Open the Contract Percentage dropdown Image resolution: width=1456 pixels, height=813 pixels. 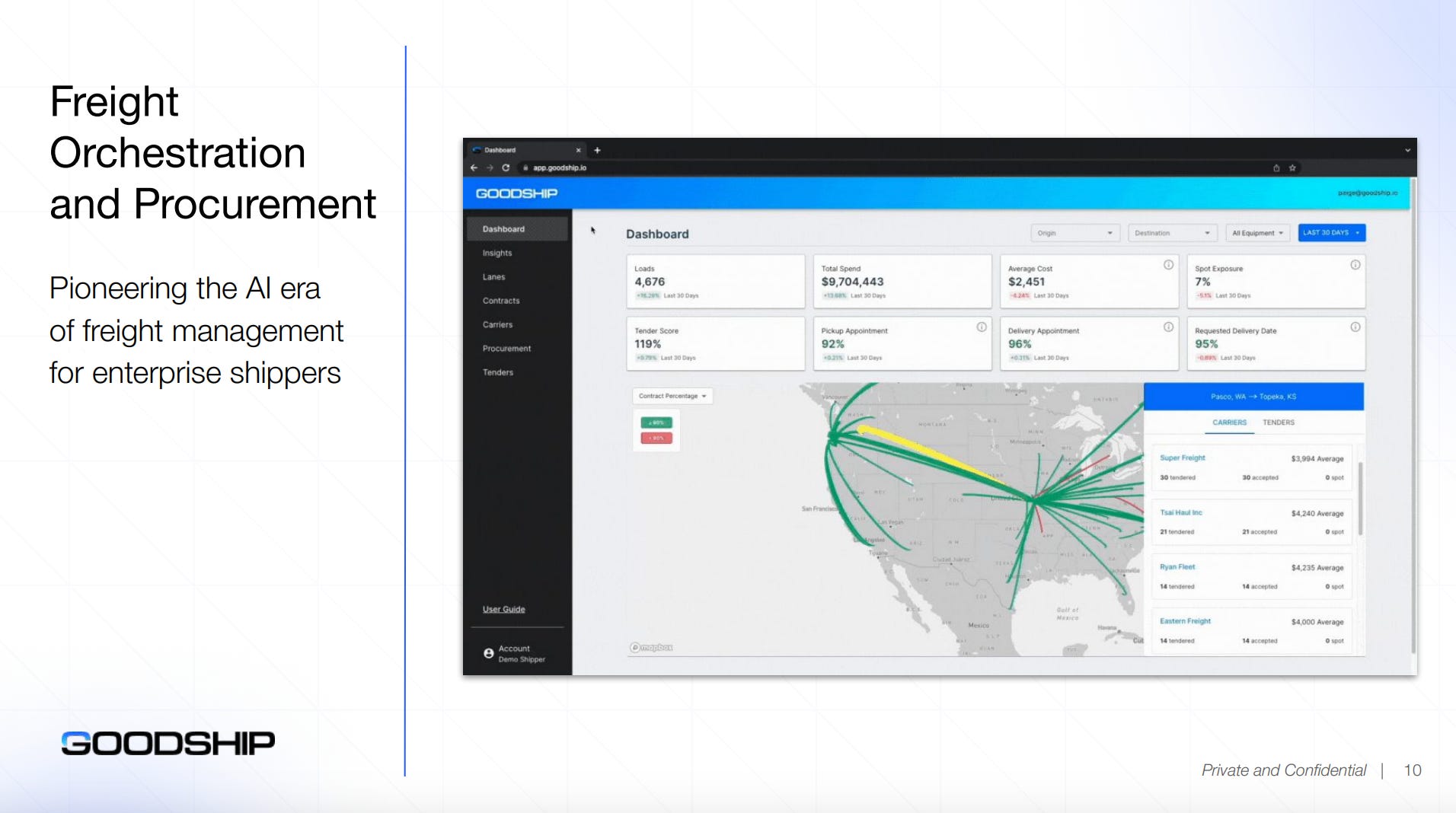[x=672, y=396]
